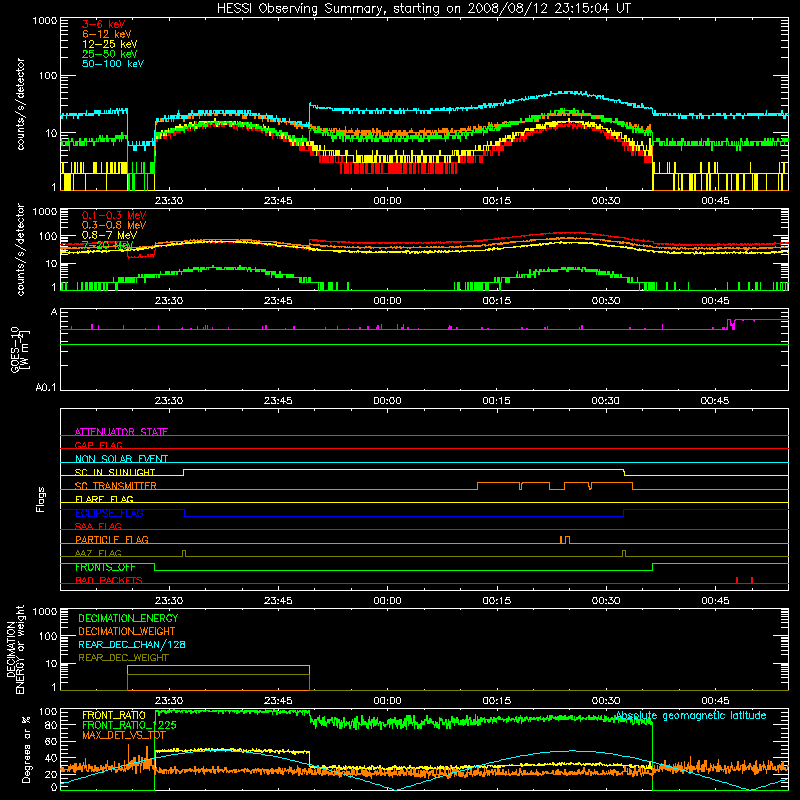Click the GAP_FLAG label

coord(98,445)
